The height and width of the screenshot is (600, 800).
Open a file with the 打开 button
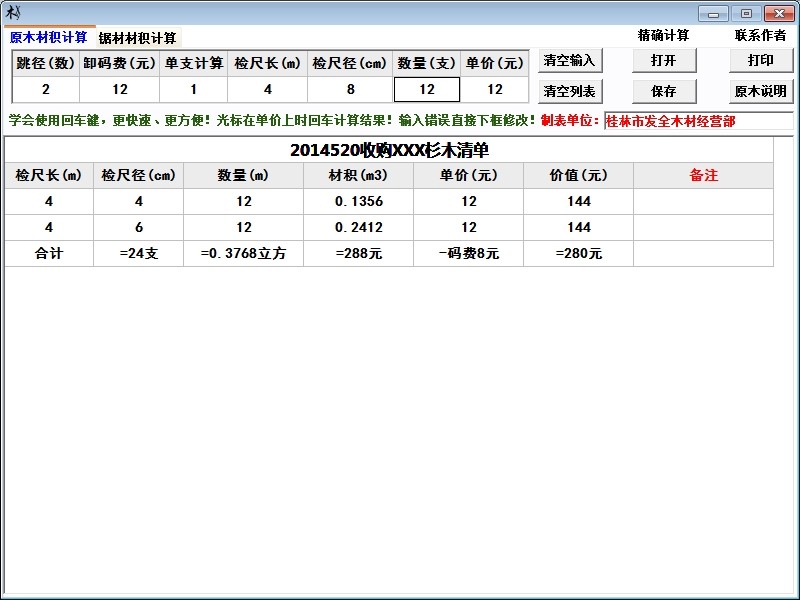[663, 60]
